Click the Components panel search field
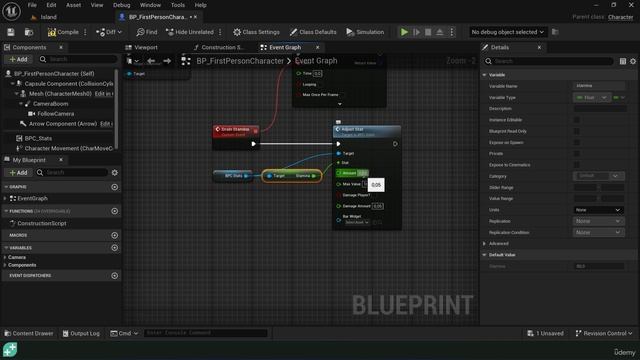 tap(78, 60)
